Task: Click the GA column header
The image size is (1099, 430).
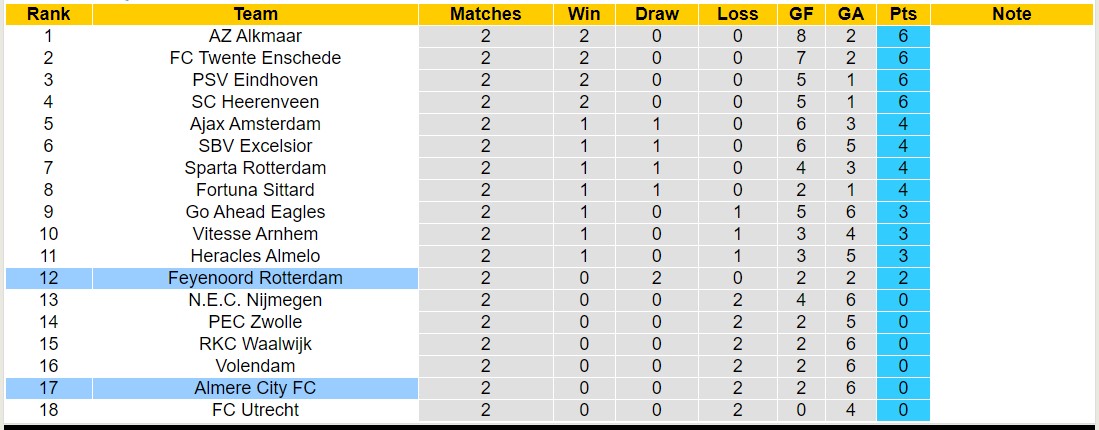Action: click(851, 14)
